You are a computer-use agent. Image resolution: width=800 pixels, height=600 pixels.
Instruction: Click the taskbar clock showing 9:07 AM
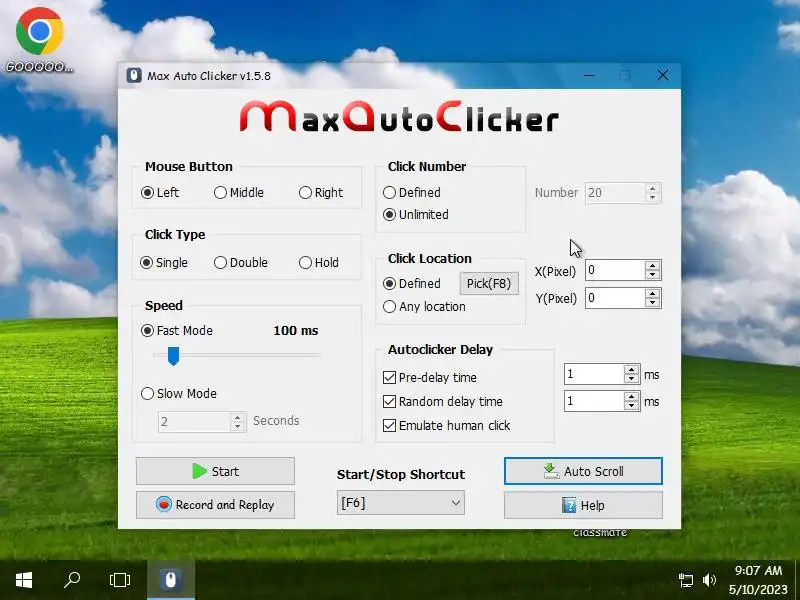point(758,570)
